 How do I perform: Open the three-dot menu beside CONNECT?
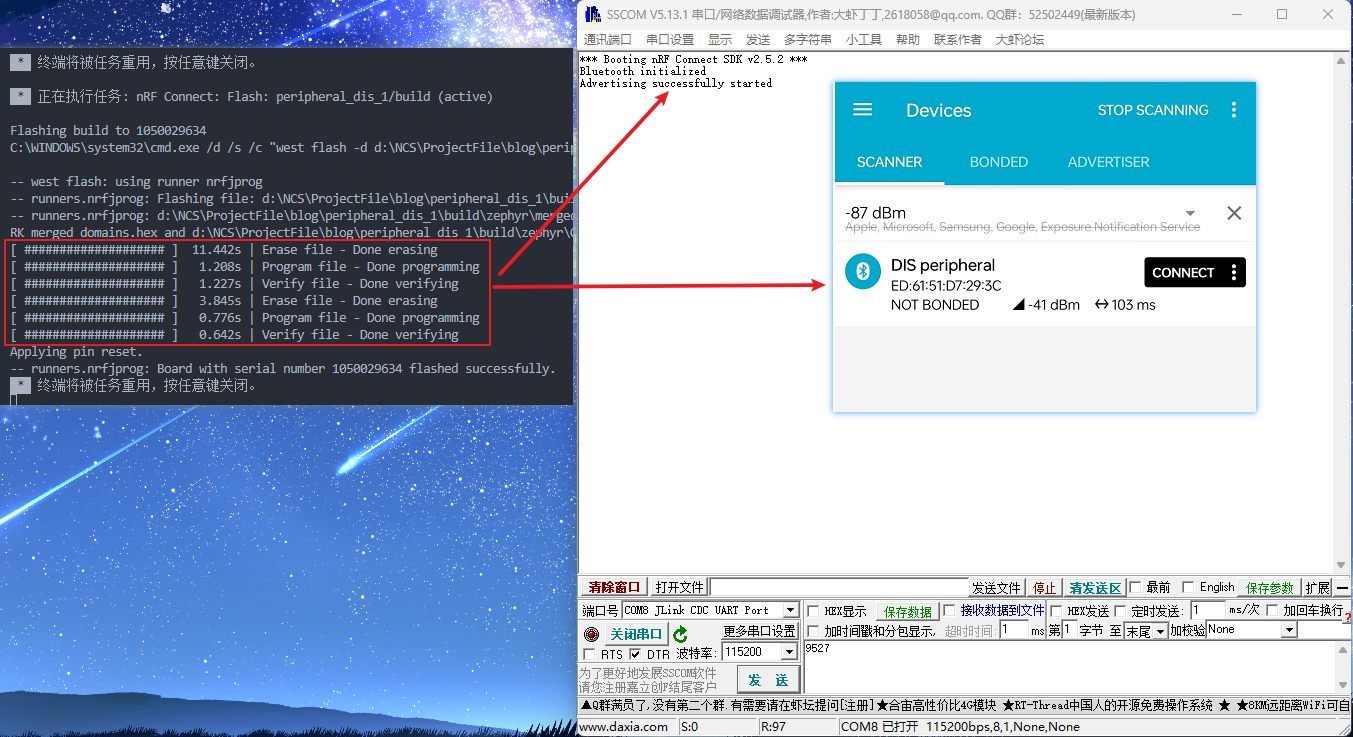[x=1234, y=272]
